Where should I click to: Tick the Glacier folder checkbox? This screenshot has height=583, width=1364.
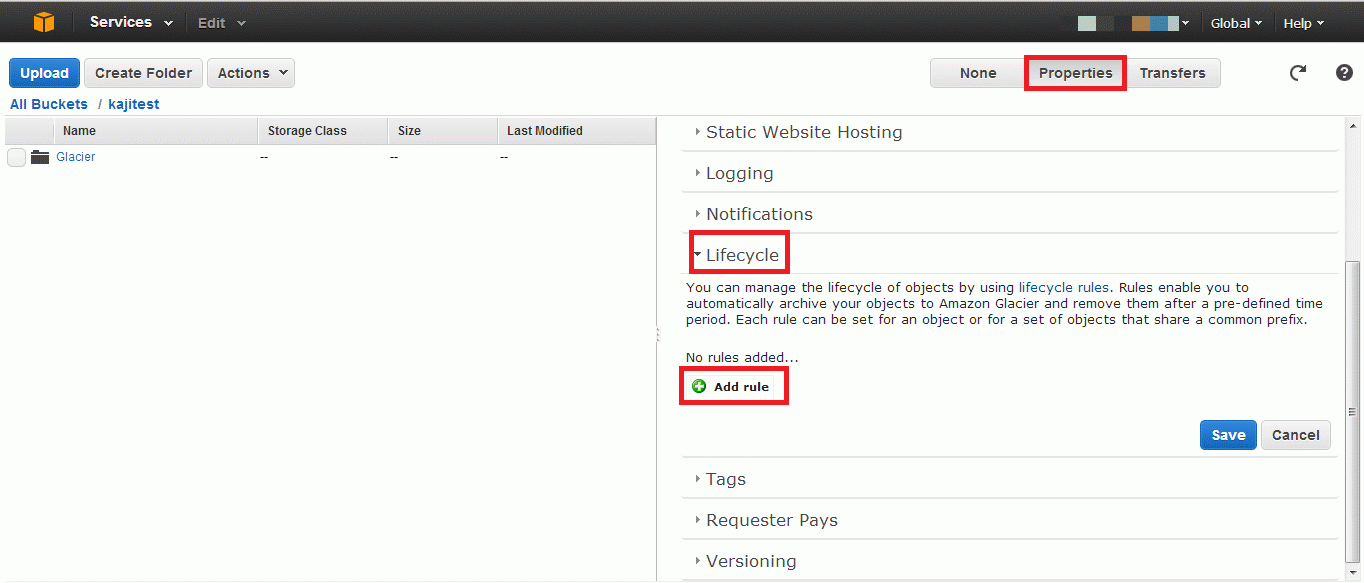(x=16, y=157)
